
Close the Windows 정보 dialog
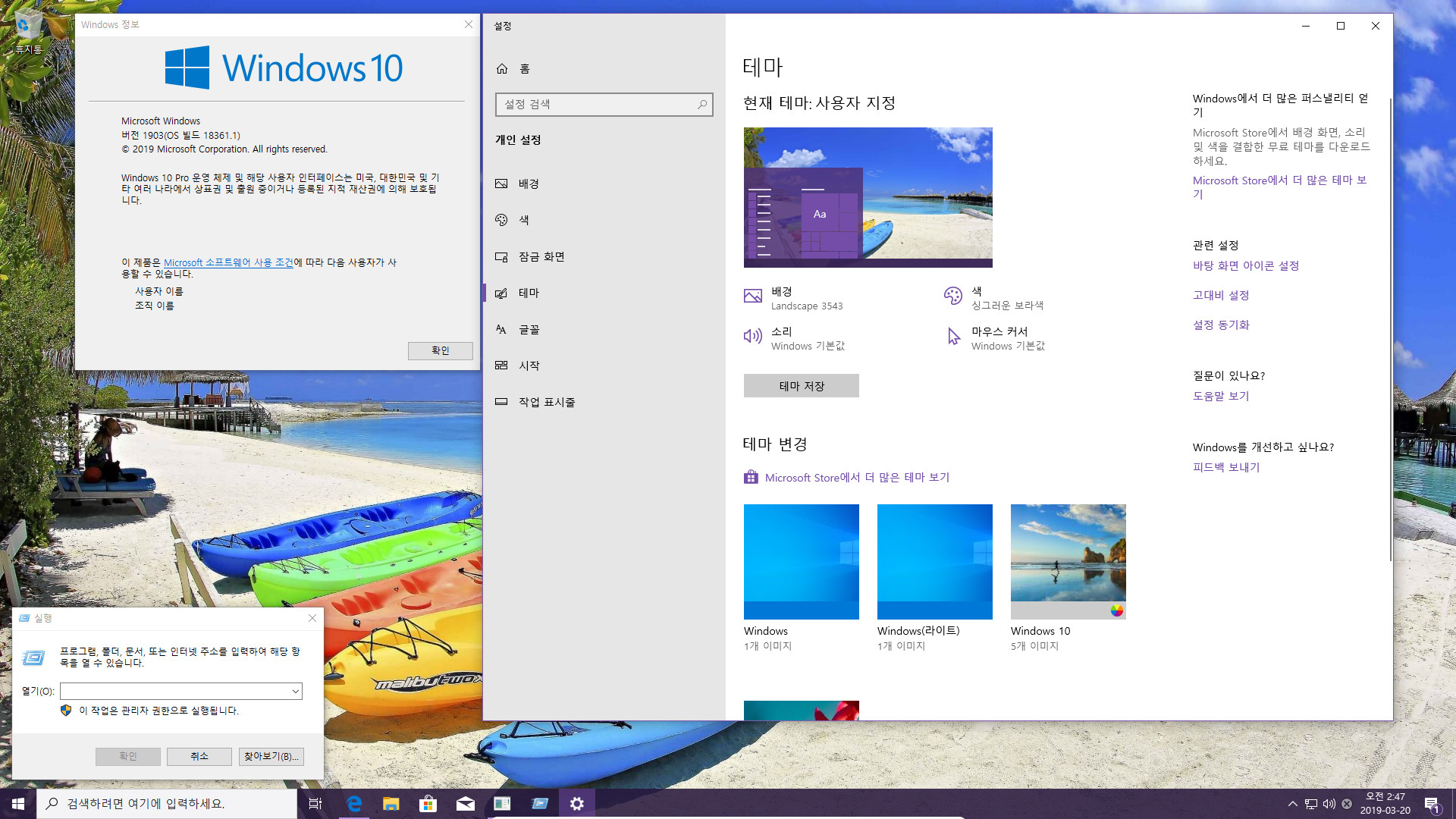point(469,24)
